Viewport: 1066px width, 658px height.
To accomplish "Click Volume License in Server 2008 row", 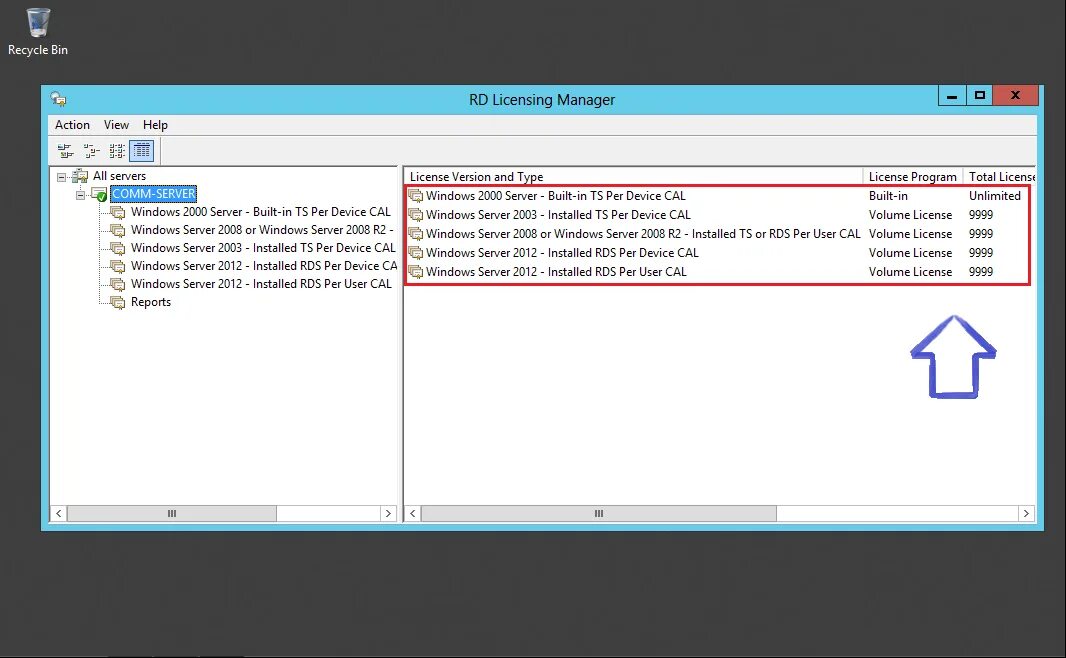I will tap(910, 234).
